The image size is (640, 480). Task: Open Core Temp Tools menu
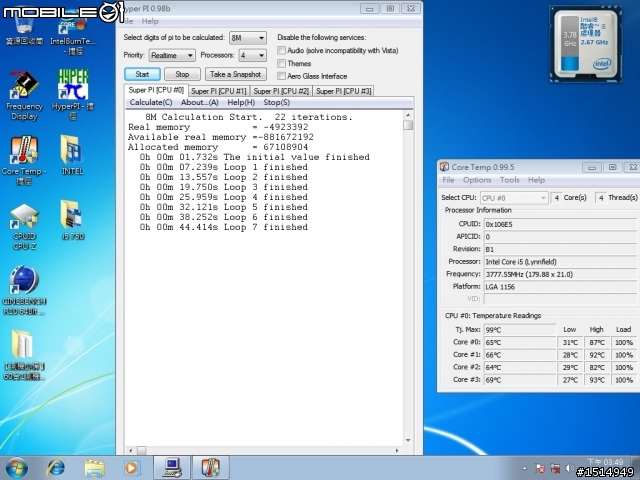click(x=509, y=180)
